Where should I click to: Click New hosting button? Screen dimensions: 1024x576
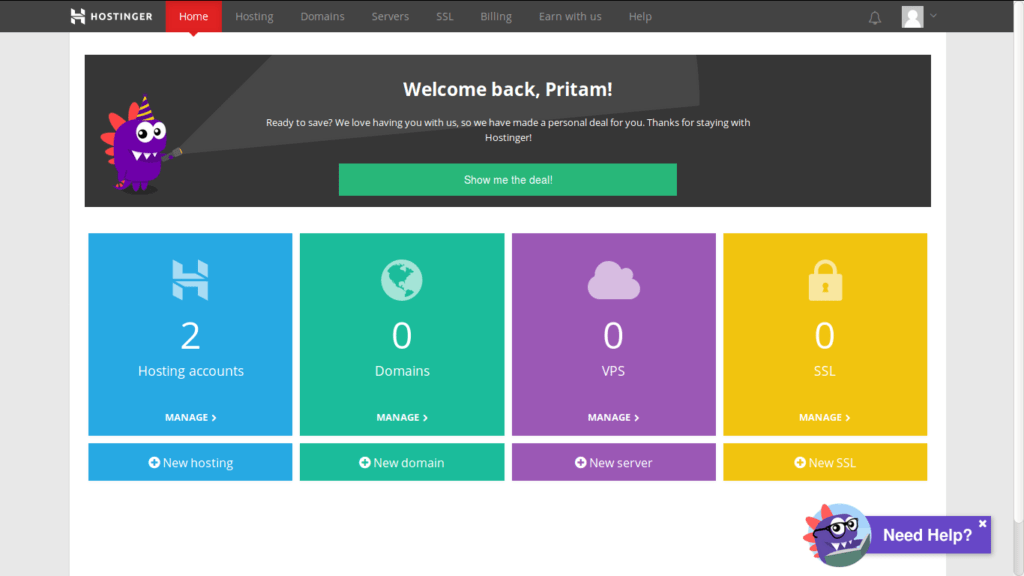(190, 462)
